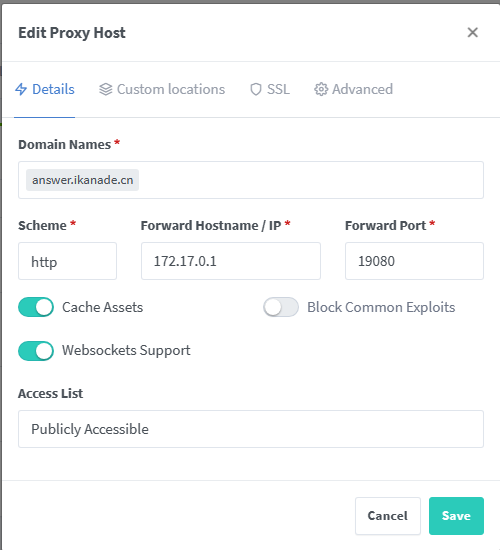Enable Block Common Exploits switch
Viewport: 500px width, 550px height.
click(x=281, y=307)
